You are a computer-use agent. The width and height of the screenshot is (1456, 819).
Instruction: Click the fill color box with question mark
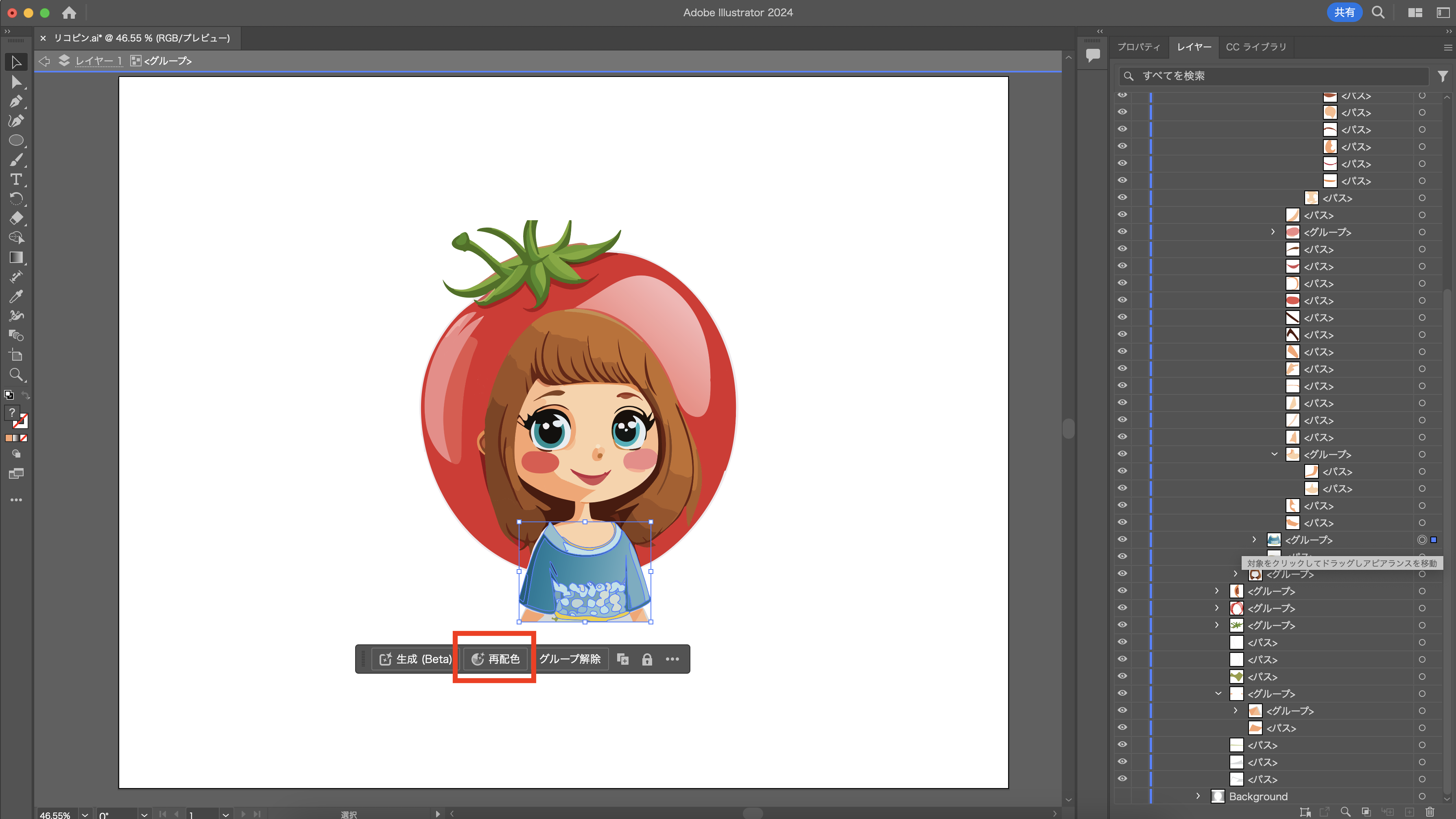point(12,413)
